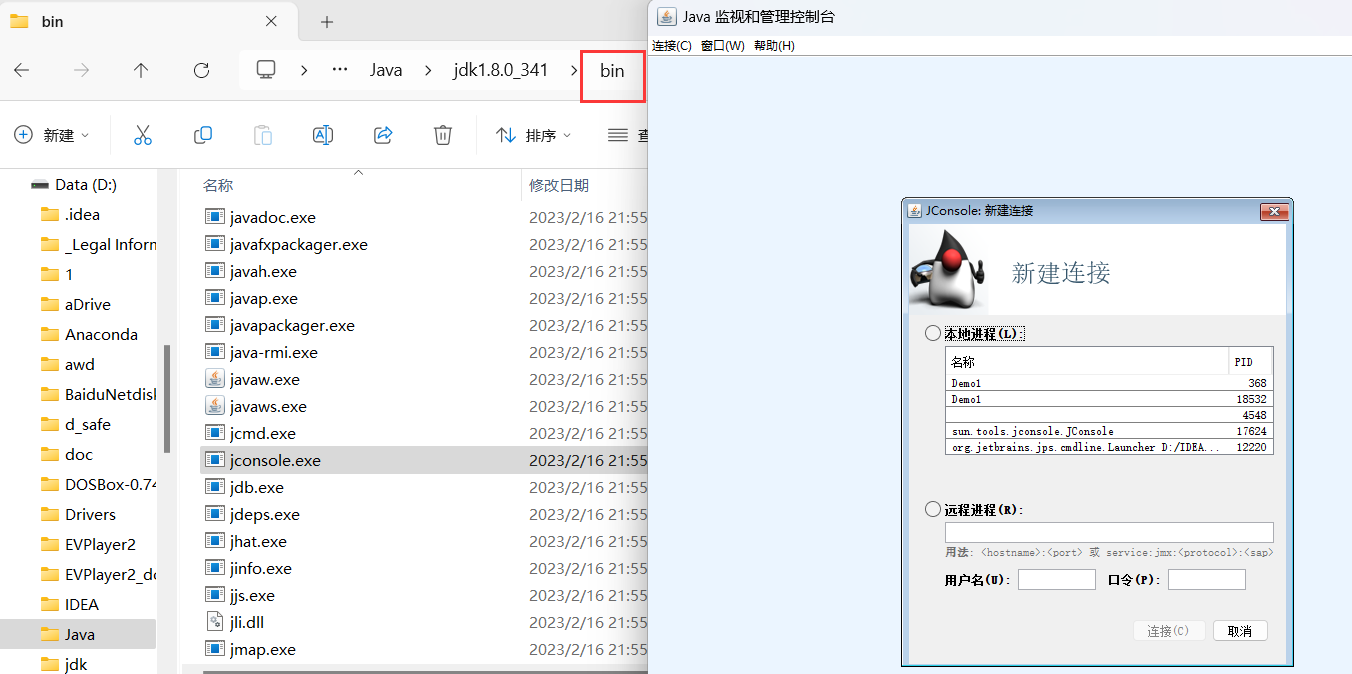The height and width of the screenshot is (674, 1352).
Task: Click the 名称 column header in Explorer
Action: [218, 185]
